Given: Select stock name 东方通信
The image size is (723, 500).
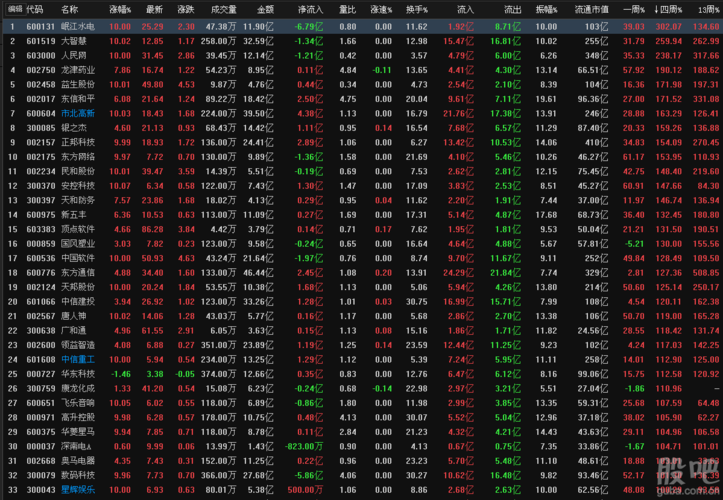Looking at the screenshot, I should 78,273.
